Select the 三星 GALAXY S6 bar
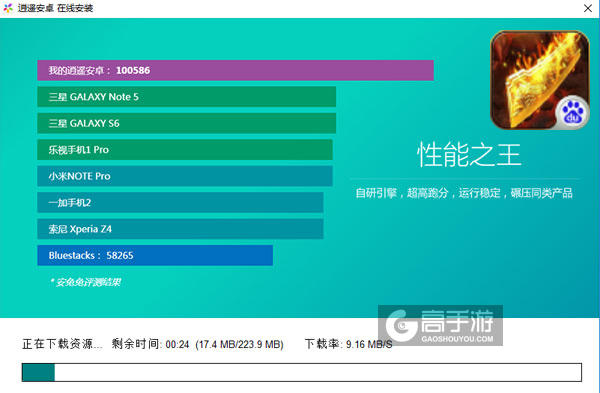This screenshot has width=600, height=393. 186,123
